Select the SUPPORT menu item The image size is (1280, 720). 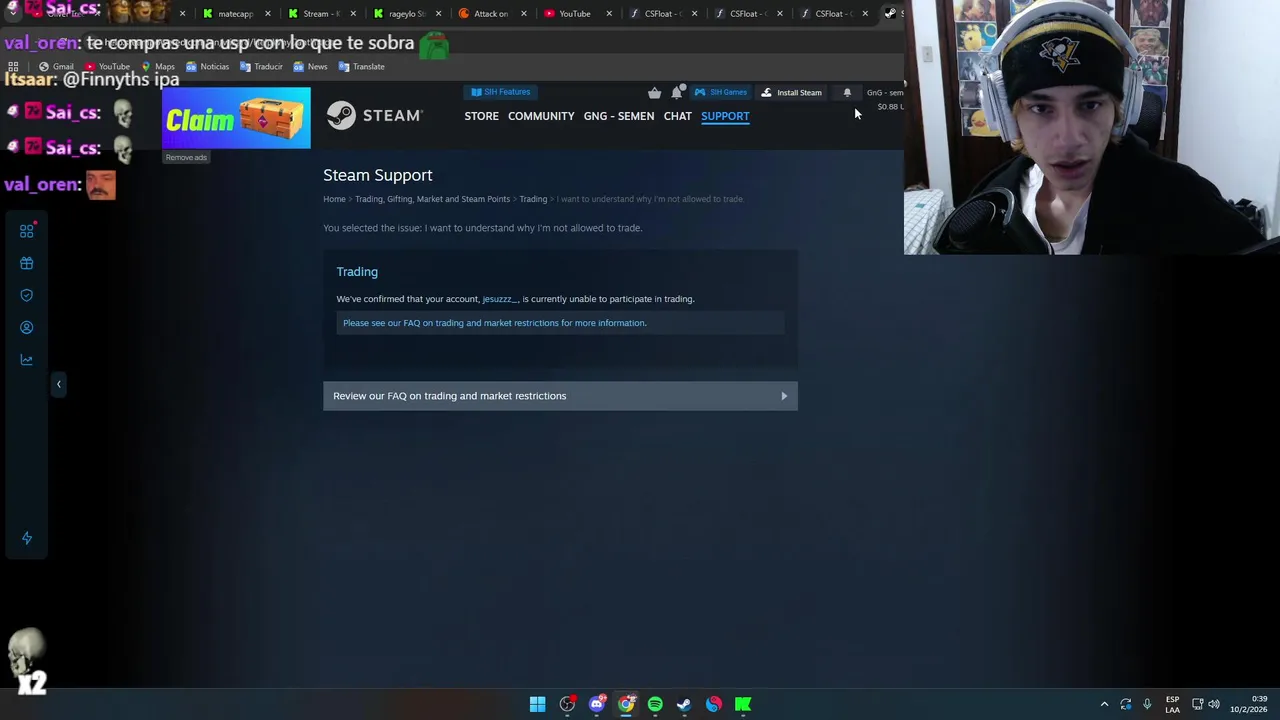pos(725,116)
